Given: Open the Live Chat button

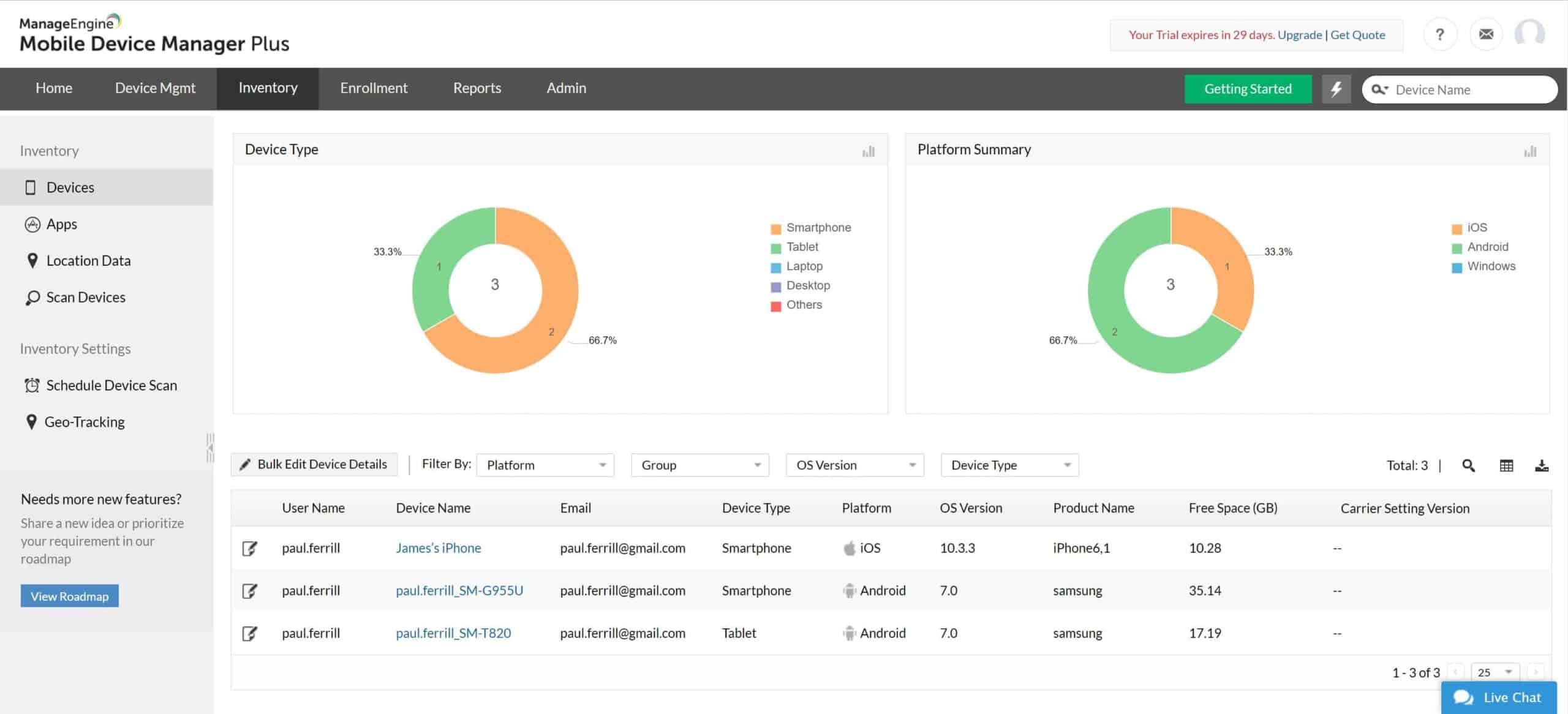Looking at the screenshot, I should (1499, 697).
